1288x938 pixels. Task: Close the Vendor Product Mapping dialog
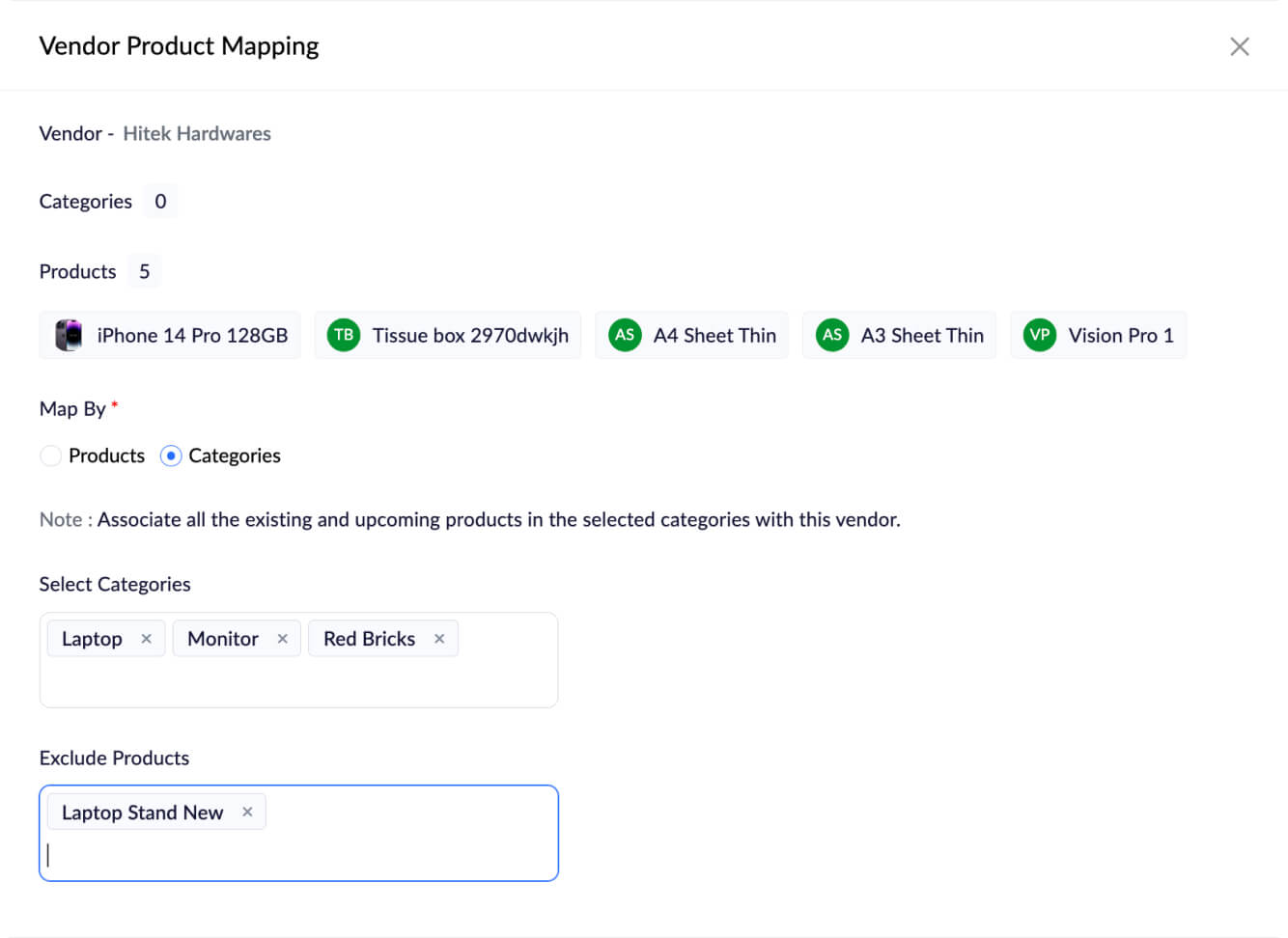(x=1239, y=46)
